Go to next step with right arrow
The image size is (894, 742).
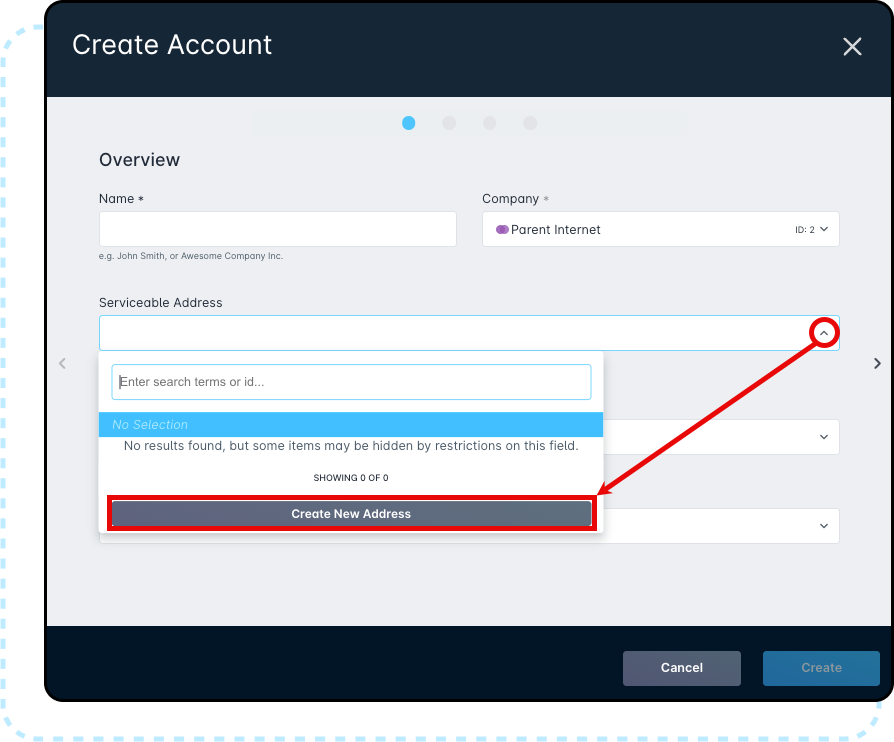click(x=877, y=363)
